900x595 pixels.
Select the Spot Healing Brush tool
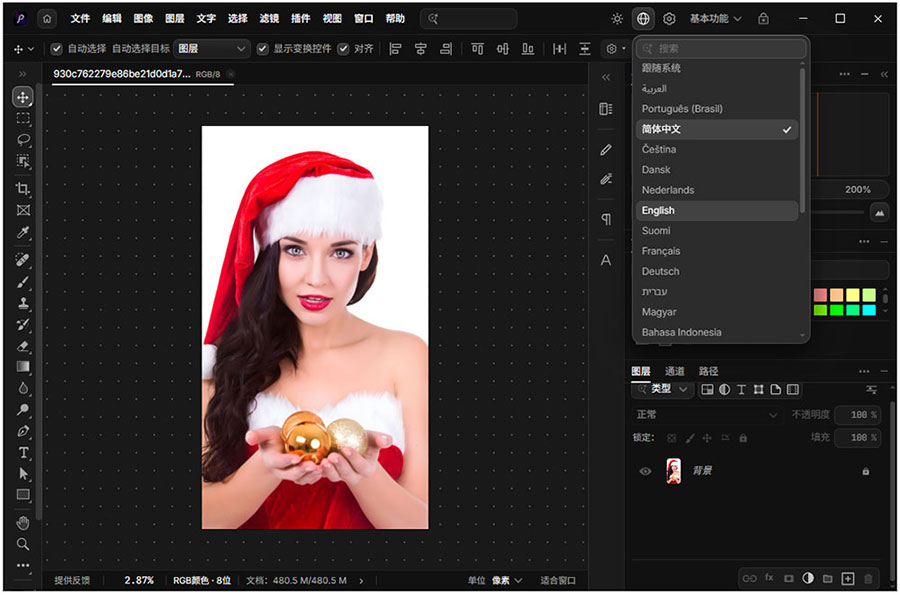(x=23, y=260)
